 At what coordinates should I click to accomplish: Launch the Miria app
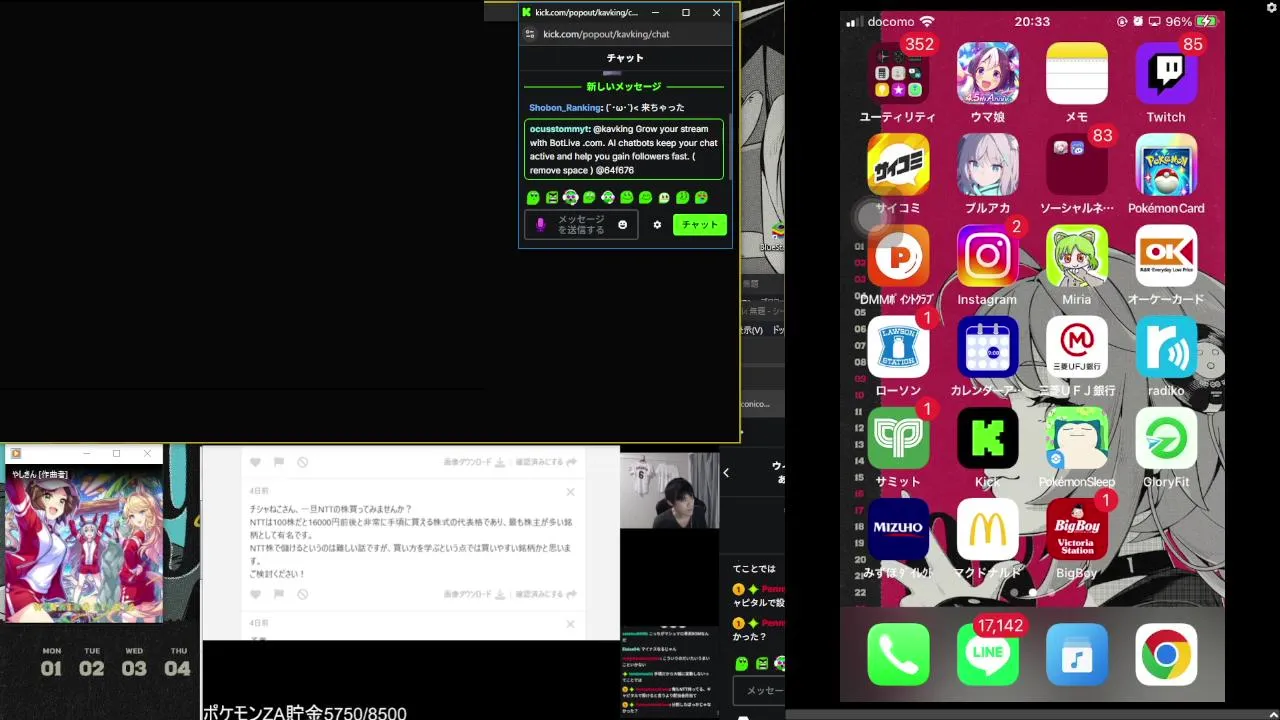click(1076, 256)
